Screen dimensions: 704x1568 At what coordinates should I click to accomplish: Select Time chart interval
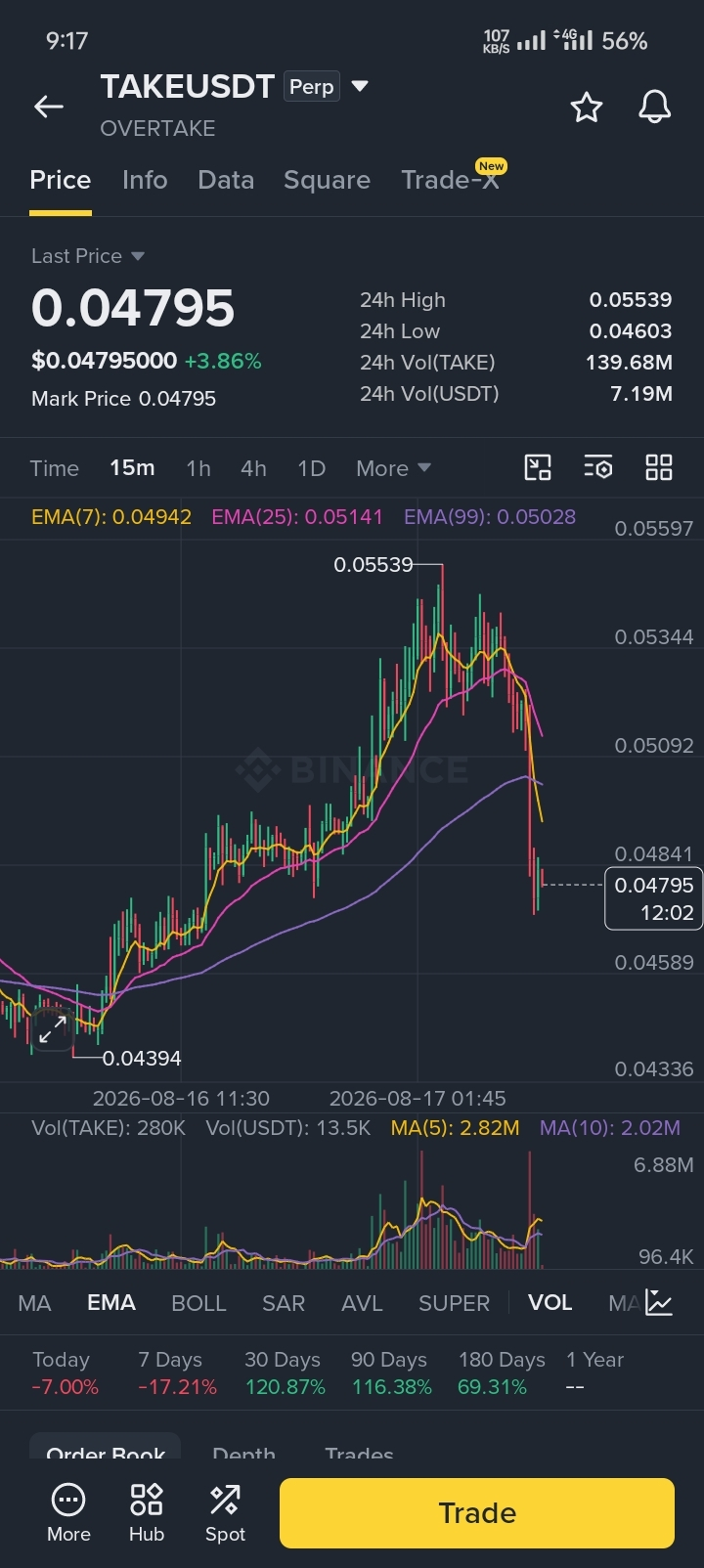(x=54, y=468)
